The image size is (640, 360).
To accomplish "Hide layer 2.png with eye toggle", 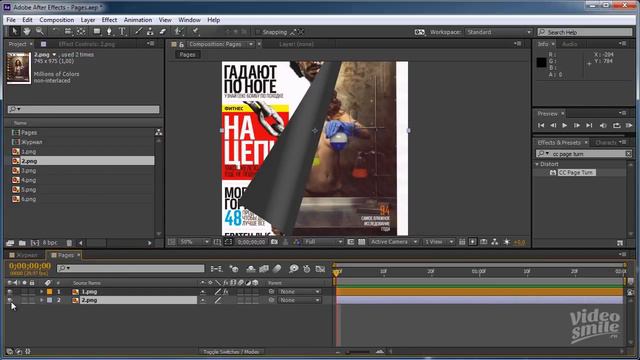I will pyautogui.click(x=10, y=300).
